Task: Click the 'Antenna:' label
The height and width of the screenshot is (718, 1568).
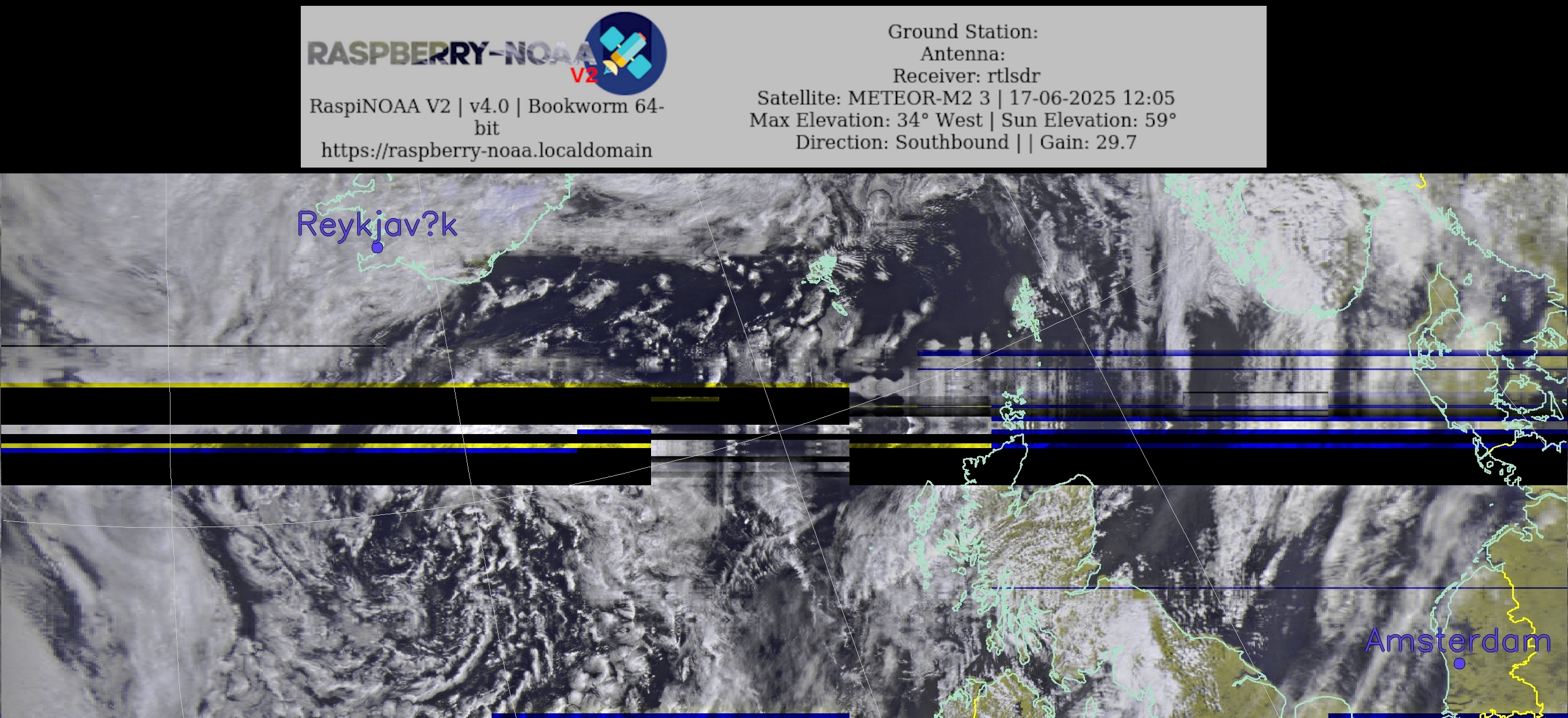Action: (x=962, y=54)
